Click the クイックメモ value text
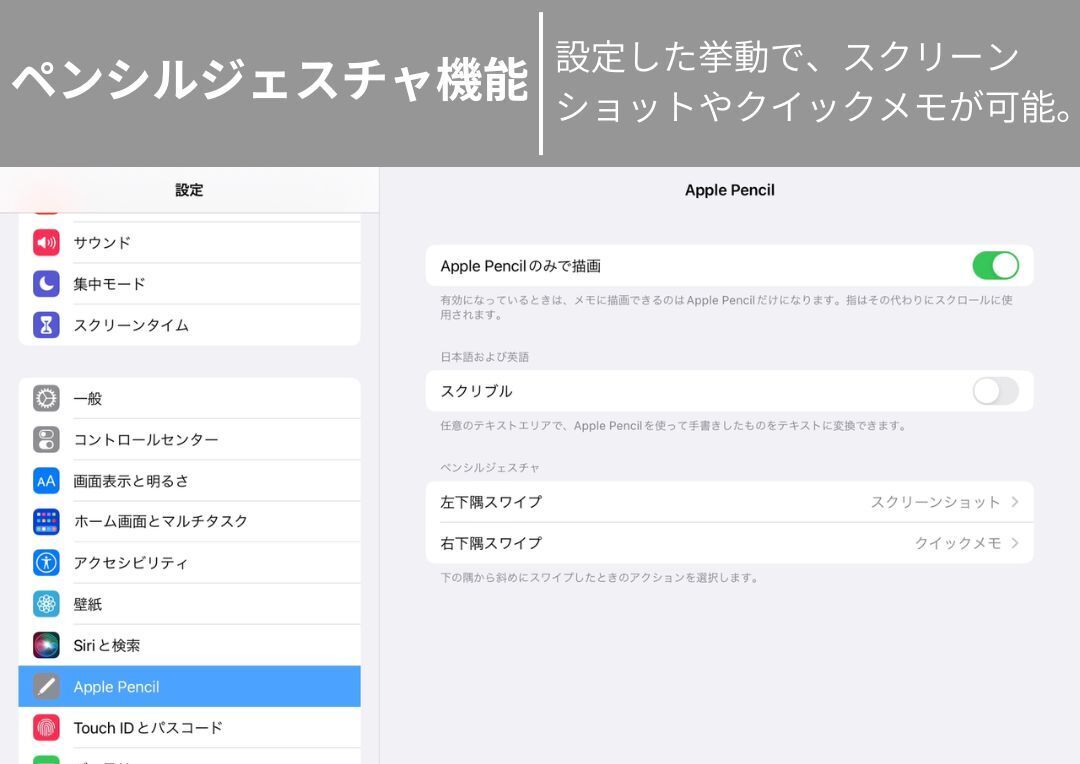 [x=957, y=543]
